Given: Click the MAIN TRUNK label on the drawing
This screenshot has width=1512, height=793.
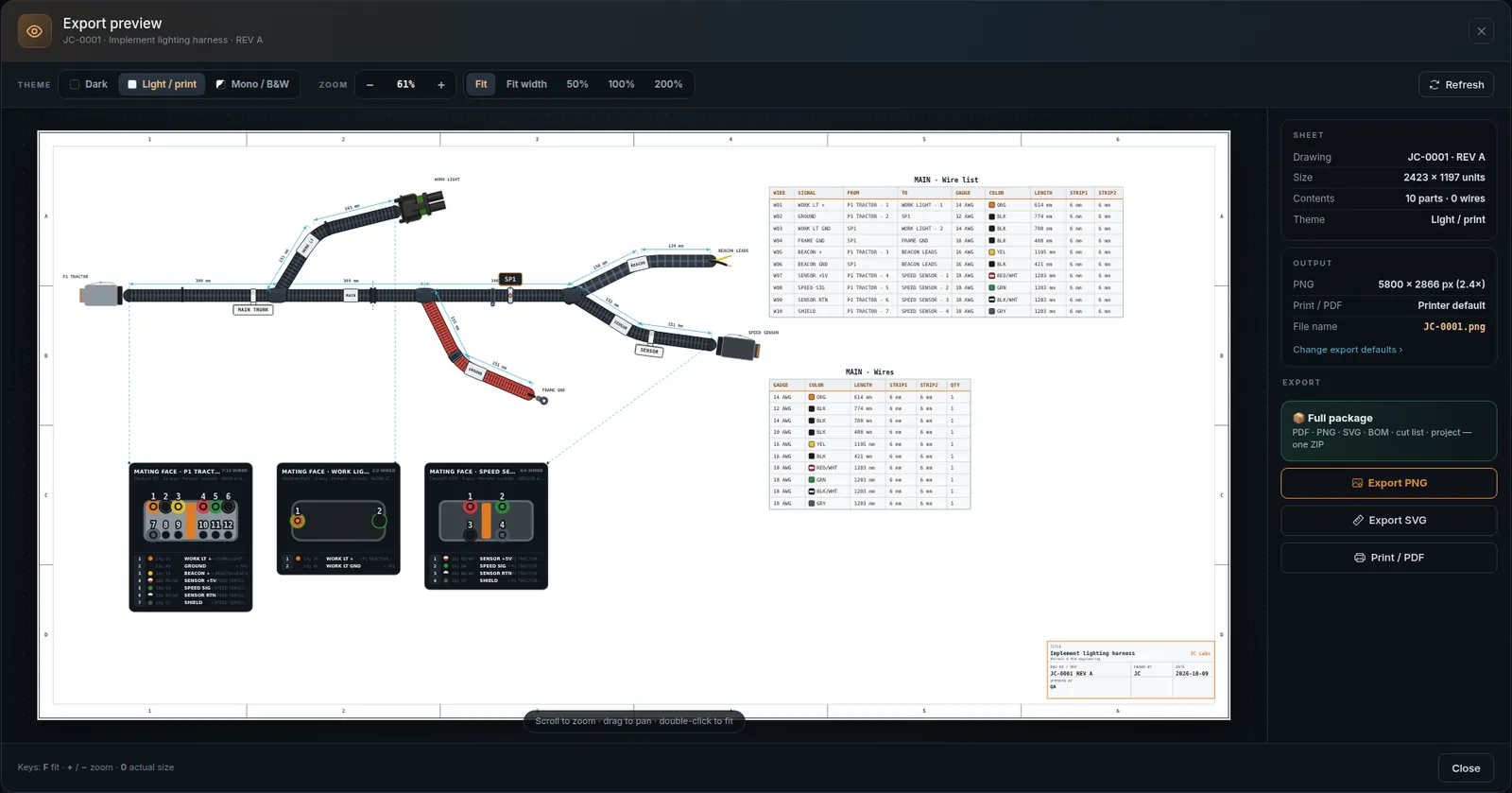Looking at the screenshot, I should (253, 309).
